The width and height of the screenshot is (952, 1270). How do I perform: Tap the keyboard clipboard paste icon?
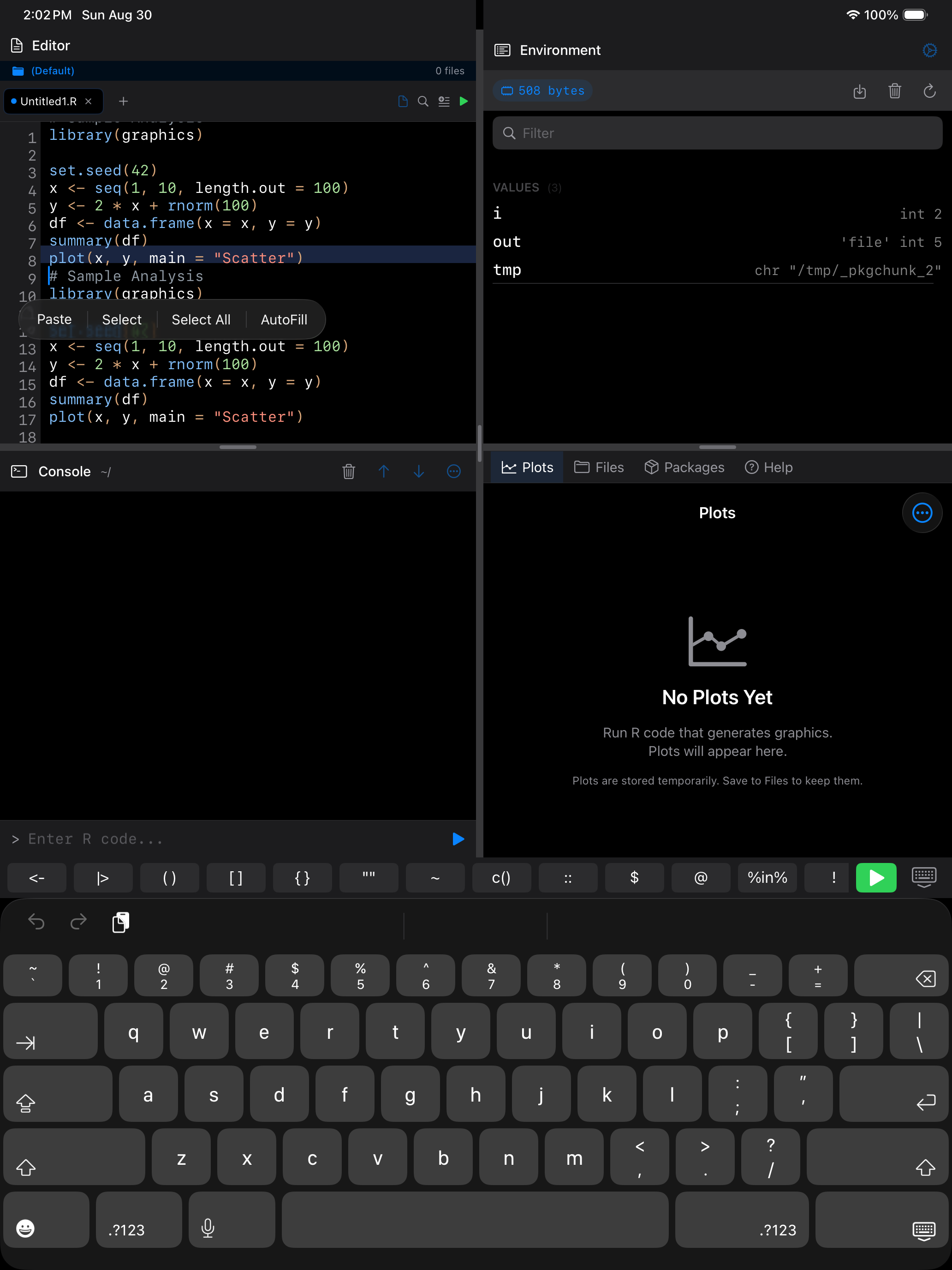[120, 922]
